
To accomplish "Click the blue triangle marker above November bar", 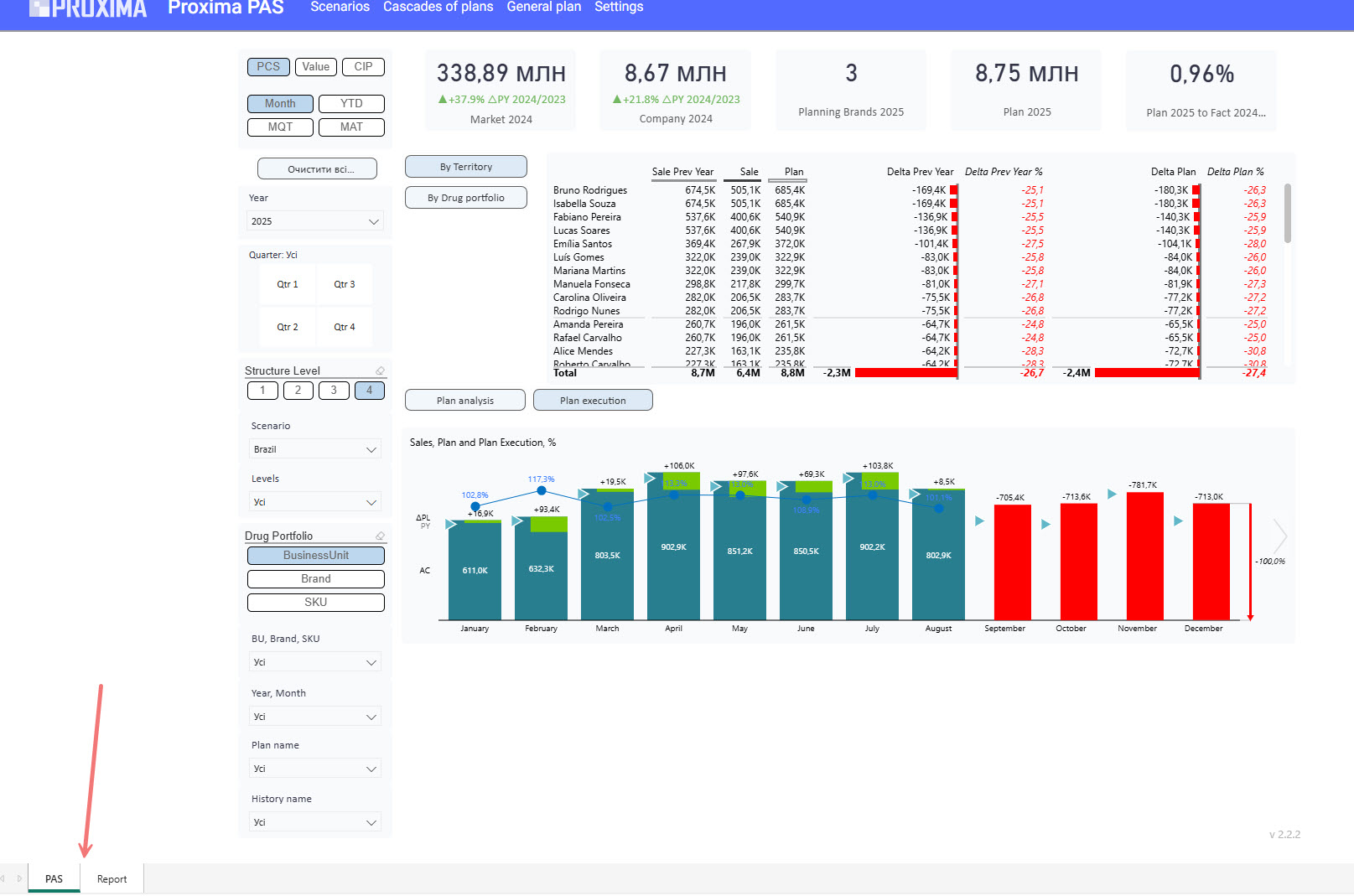I will pos(1112,495).
